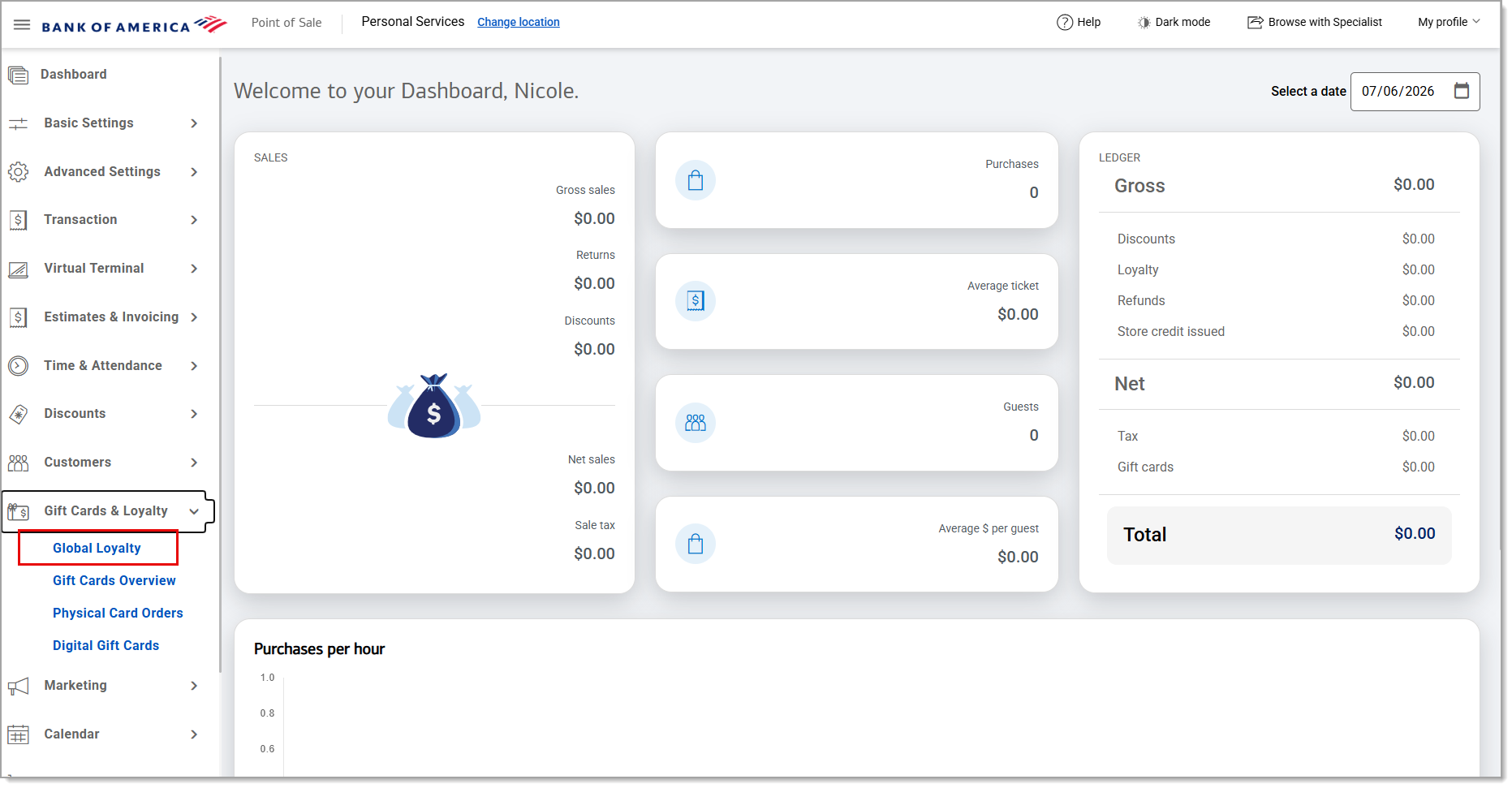Open the calendar date picker icon
This screenshot has width=1512, height=788.
[x=1462, y=91]
